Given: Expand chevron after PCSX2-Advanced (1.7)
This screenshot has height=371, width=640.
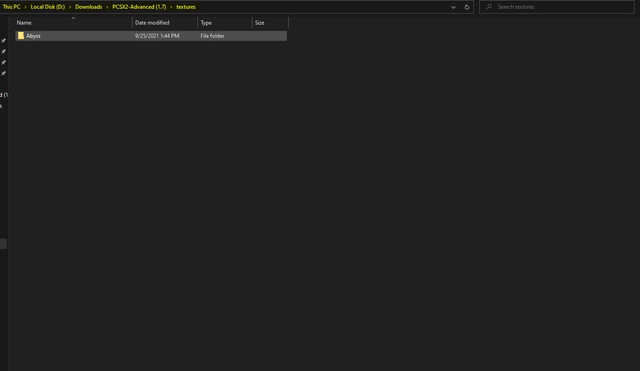Looking at the screenshot, I should tap(171, 7).
